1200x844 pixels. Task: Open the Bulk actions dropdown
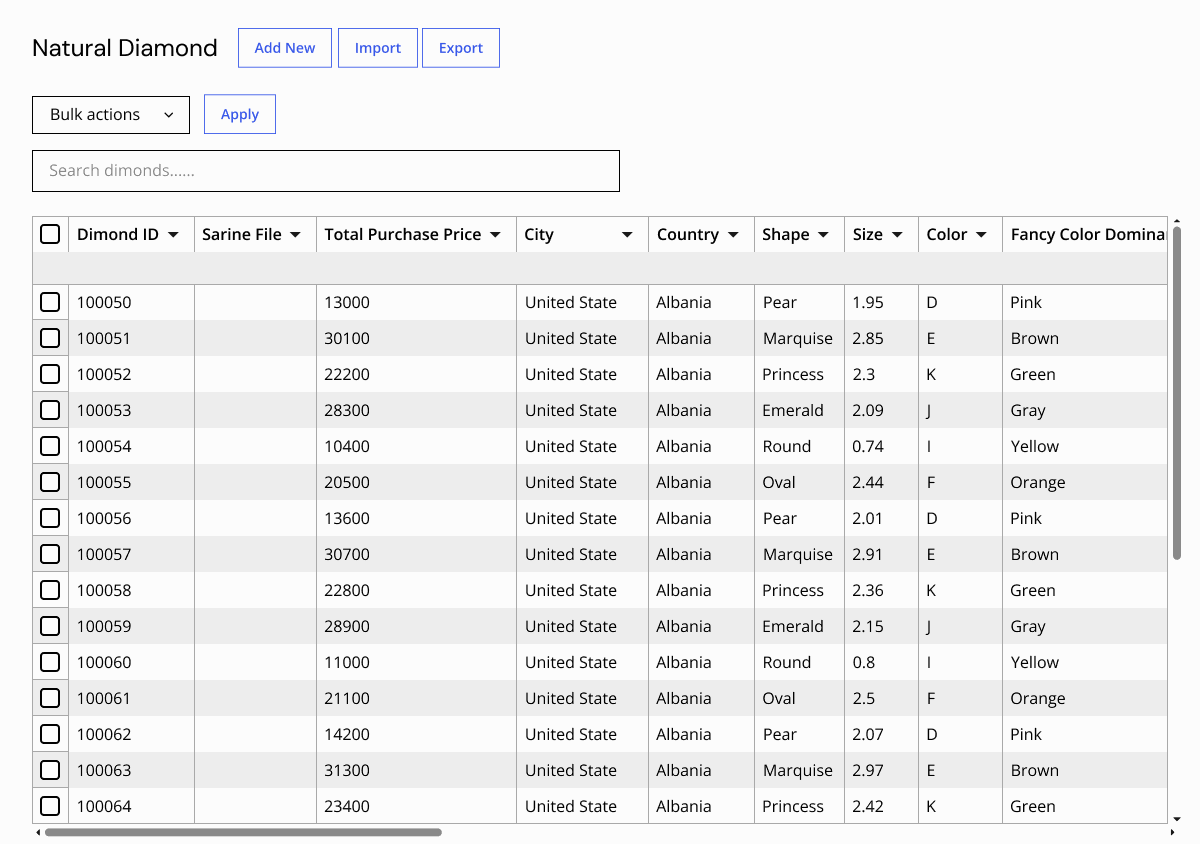click(111, 114)
